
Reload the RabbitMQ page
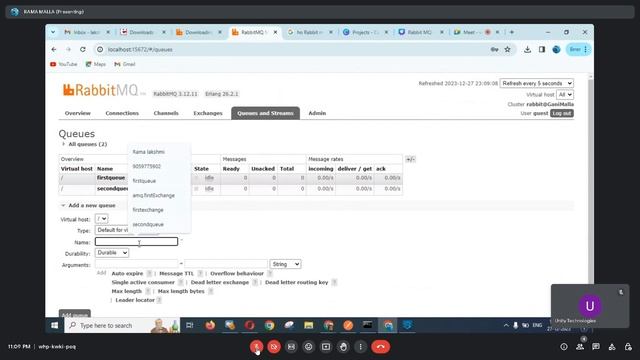(x=83, y=49)
